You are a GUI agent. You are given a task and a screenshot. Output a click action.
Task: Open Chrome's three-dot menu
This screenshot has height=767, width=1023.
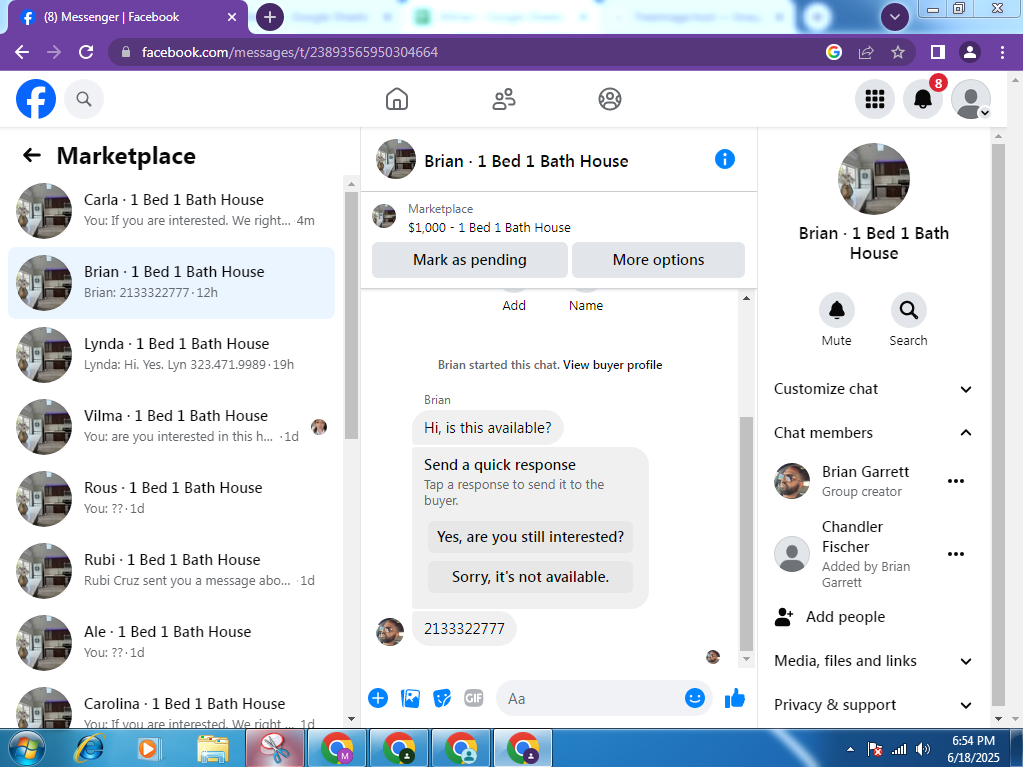coord(1003,52)
